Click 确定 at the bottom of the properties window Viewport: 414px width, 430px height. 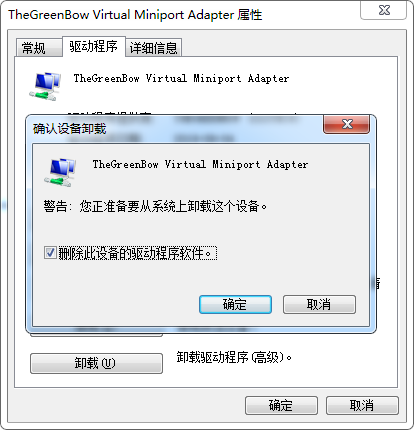[281, 405]
